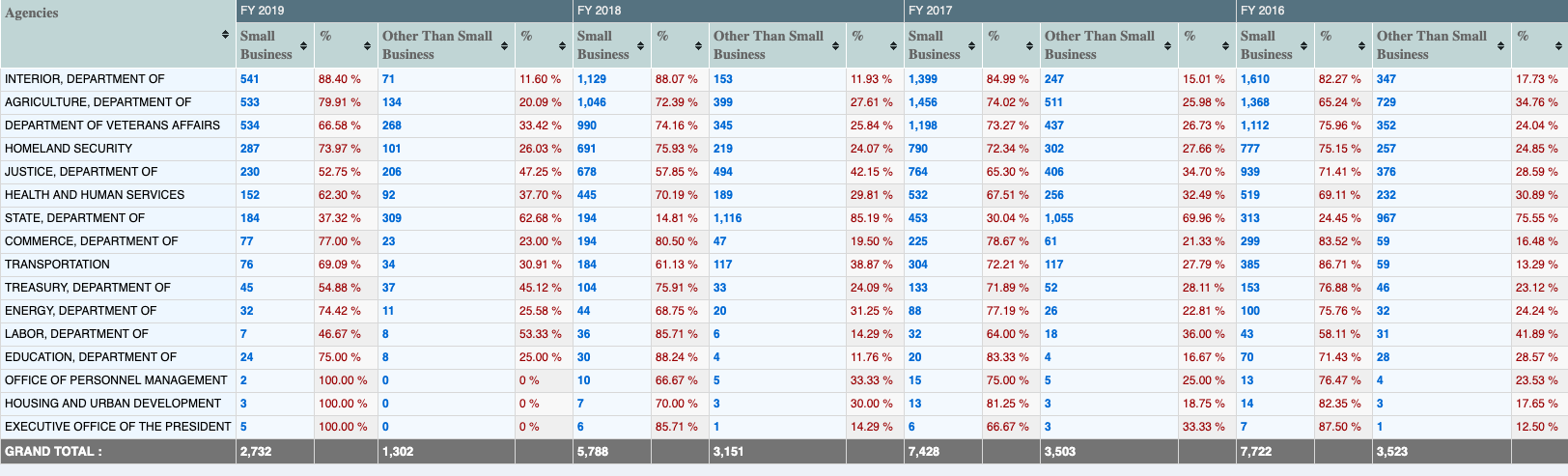Sort by Agencies column arrow icon

tap(226, 35)
